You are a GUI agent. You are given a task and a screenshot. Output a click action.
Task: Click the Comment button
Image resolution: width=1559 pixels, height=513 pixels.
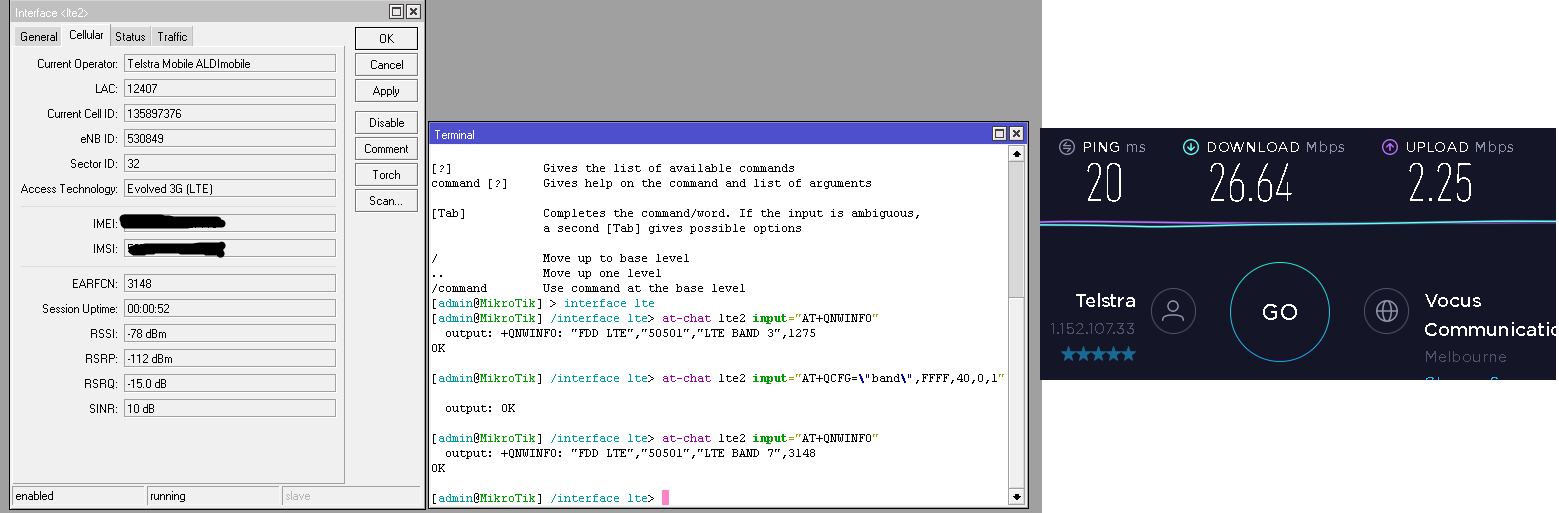386,148
